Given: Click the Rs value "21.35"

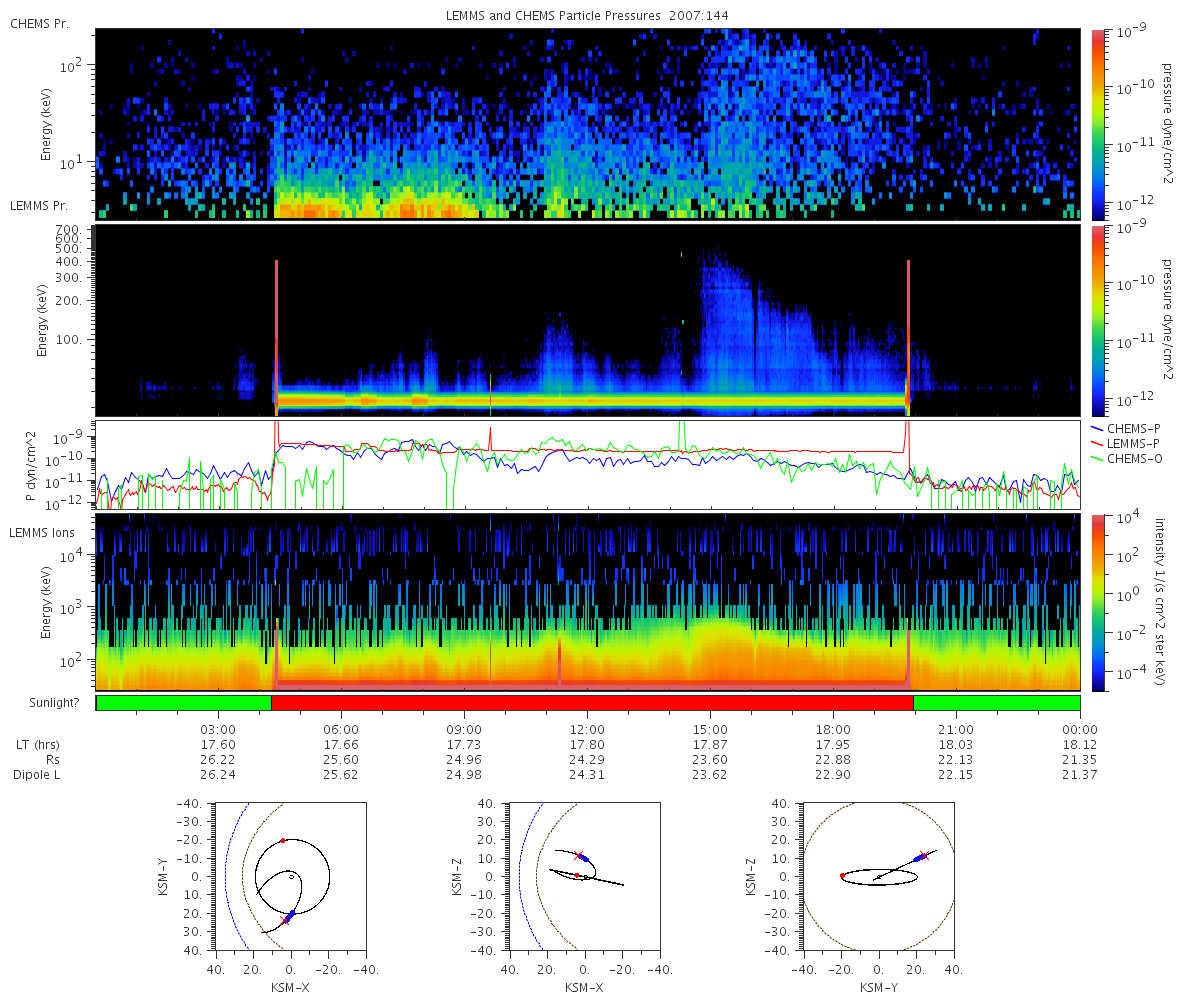Looking at the screenshot, I should (x=1080, y=760).
